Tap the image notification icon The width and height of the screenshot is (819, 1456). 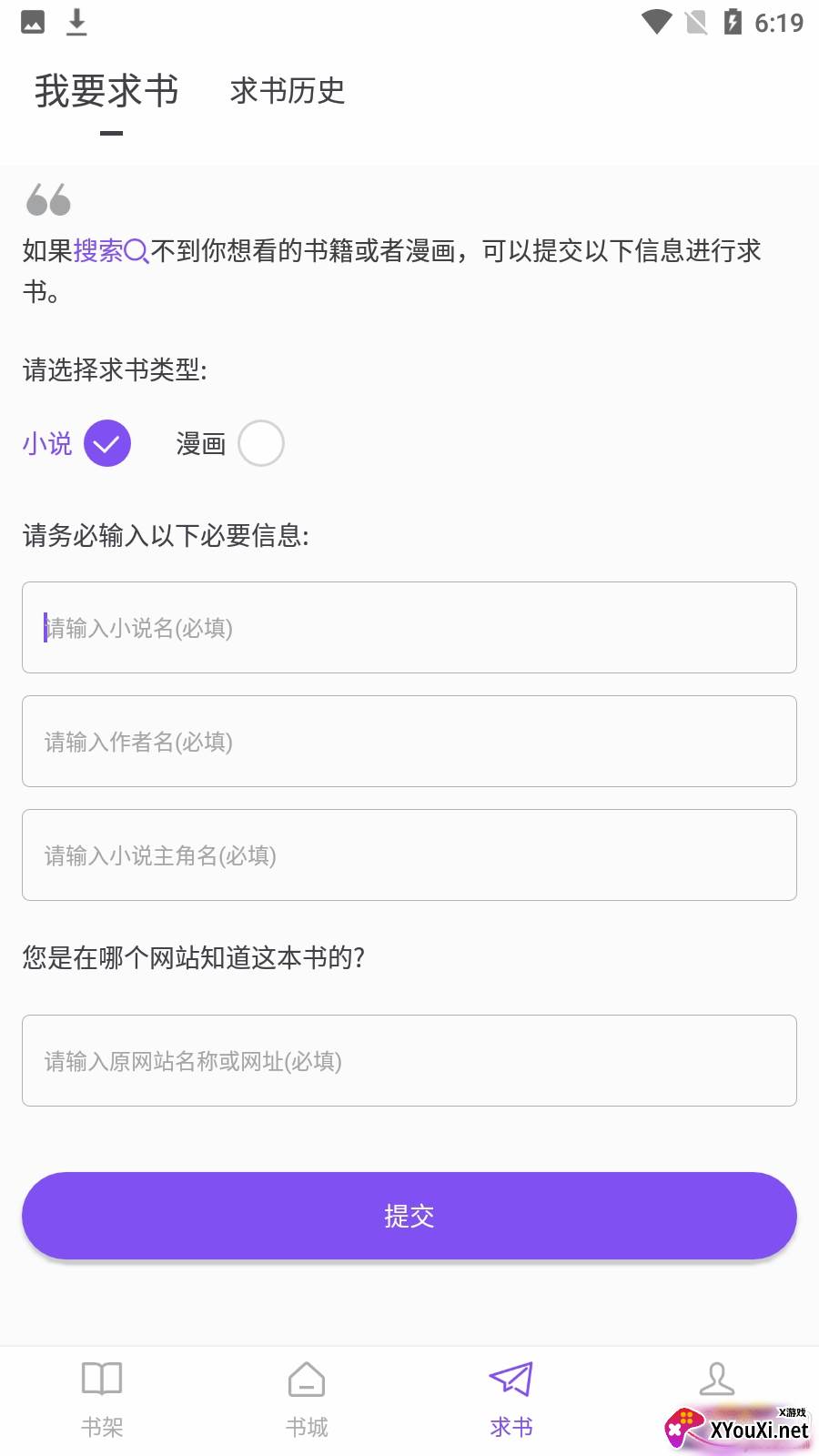coord(33,22)
